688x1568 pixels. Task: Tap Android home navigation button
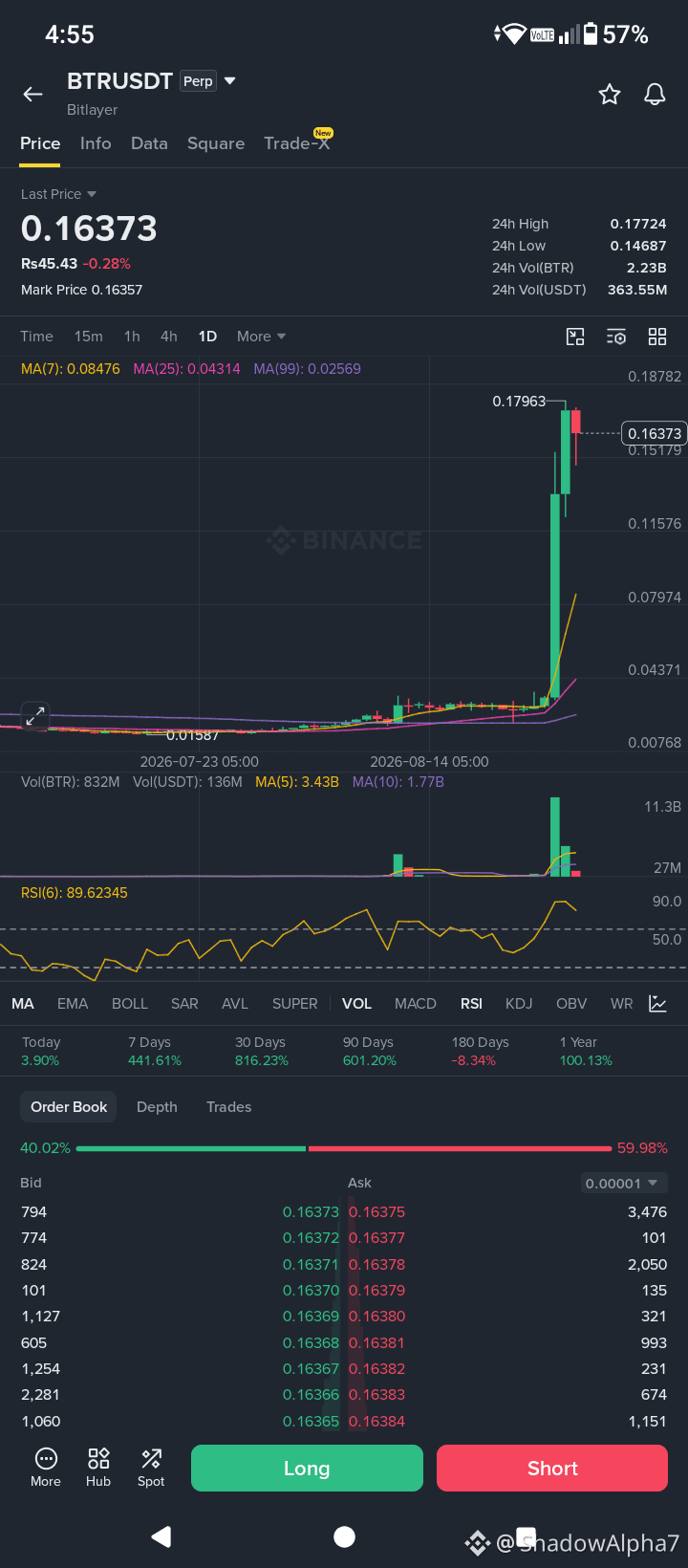(x=344, y=1536)
